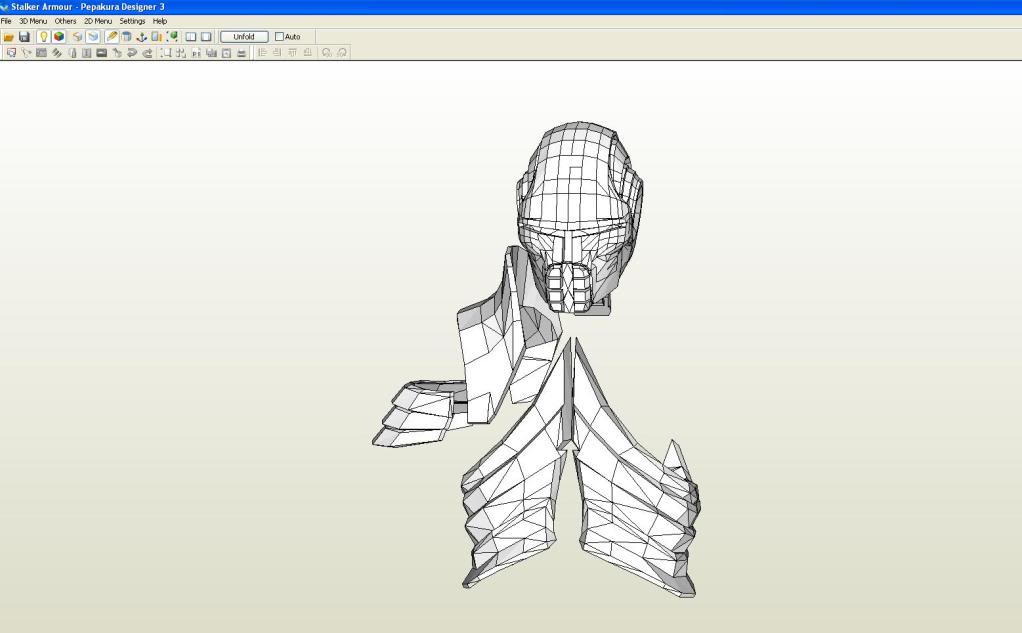The height and width of the screenshot is (633, 1022).
Task: Switch to single-pane window layout icon
Action: coord(206,37)
